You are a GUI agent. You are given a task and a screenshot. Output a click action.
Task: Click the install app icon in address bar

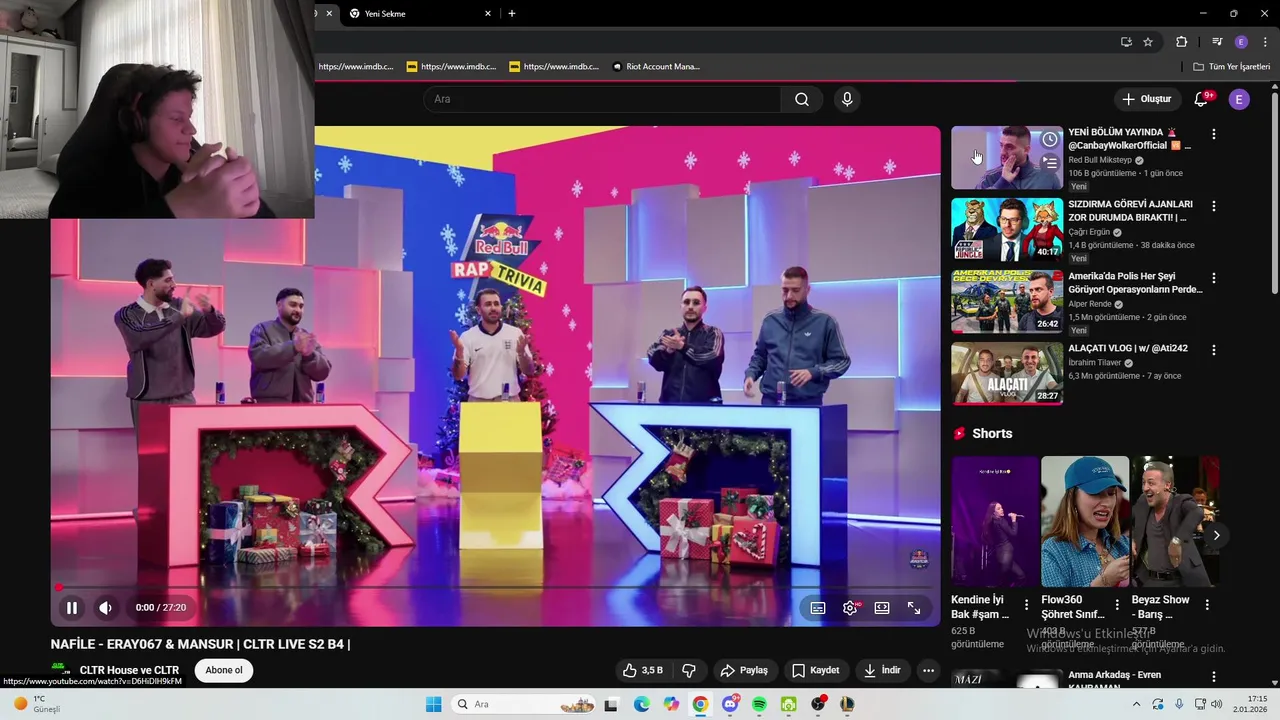1126,42
